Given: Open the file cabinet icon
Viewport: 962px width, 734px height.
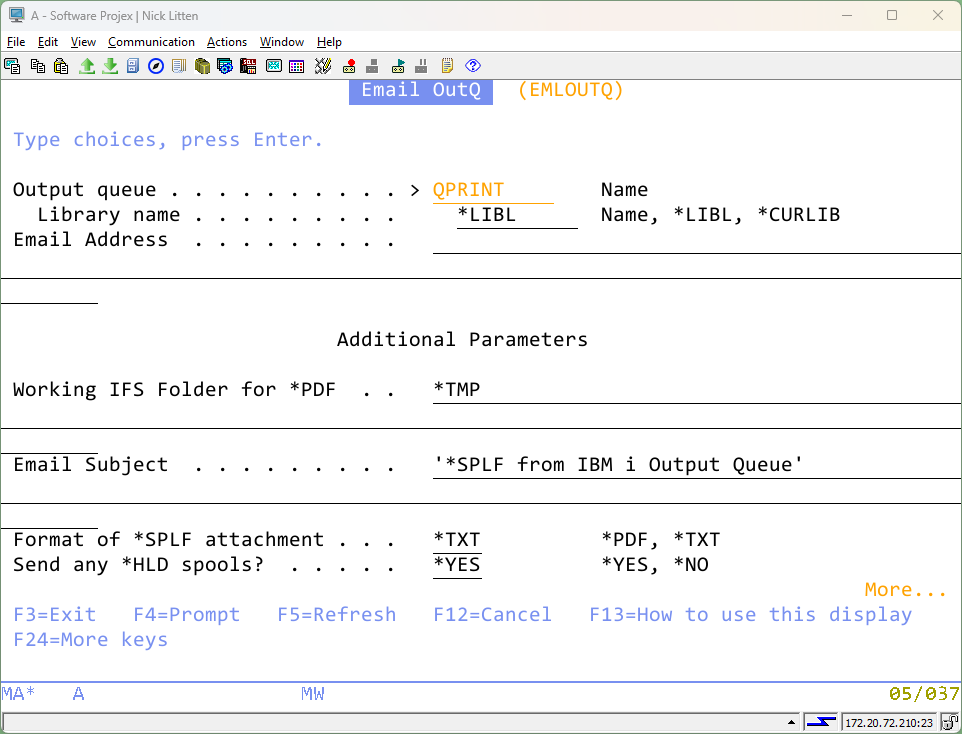Looking at the screenshot, I should [x=133, y=66].
